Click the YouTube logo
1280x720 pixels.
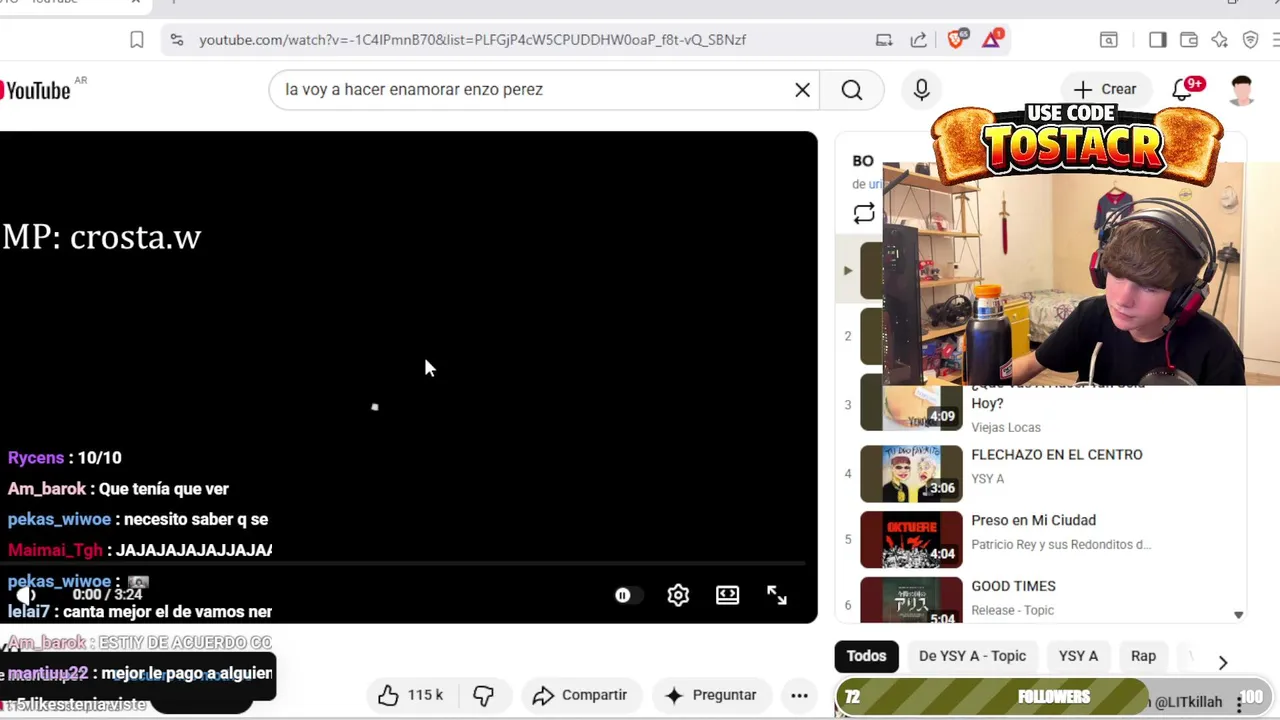37,90
